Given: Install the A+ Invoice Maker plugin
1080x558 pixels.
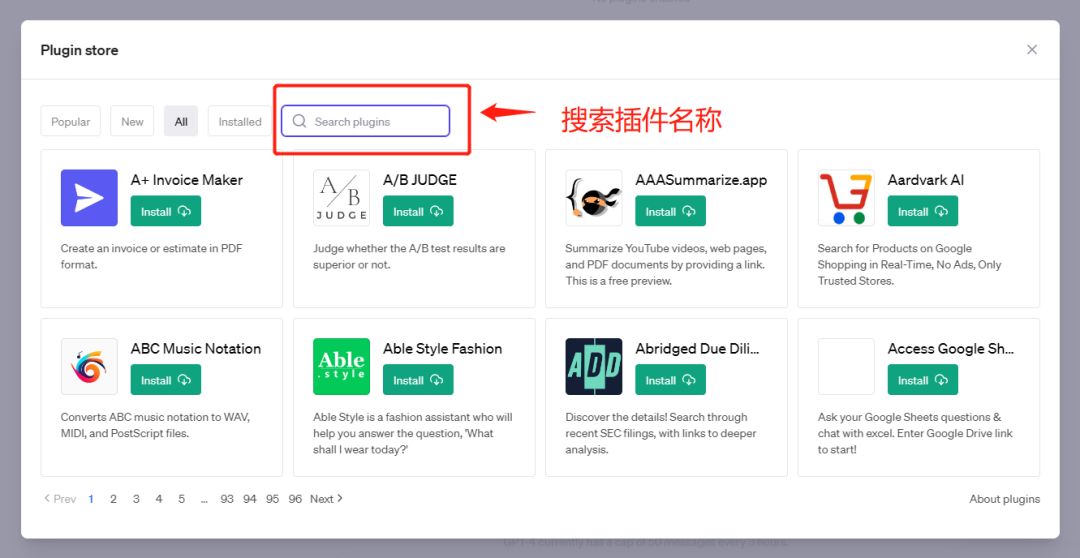Looking at the screenshot, I should 165,211.
